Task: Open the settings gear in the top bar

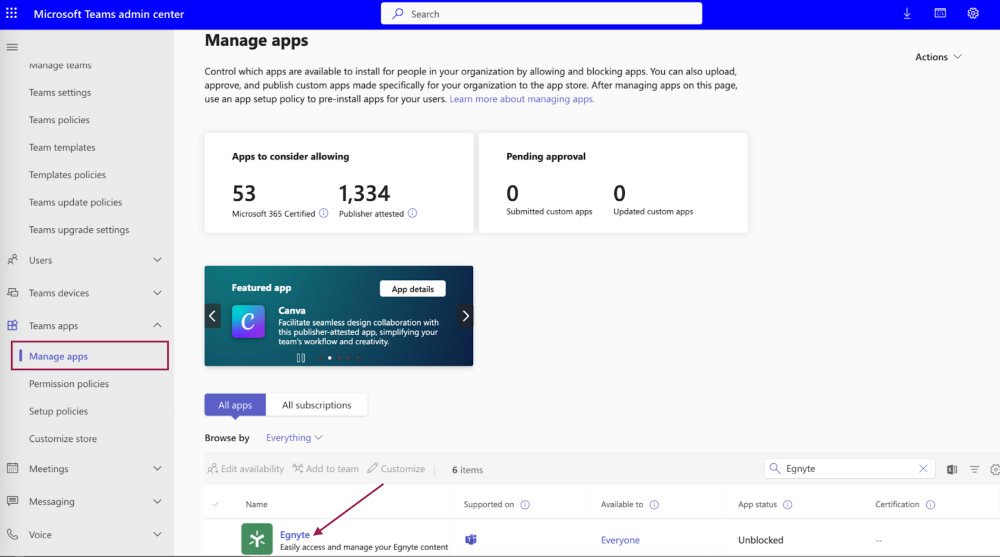Action: 973,13
